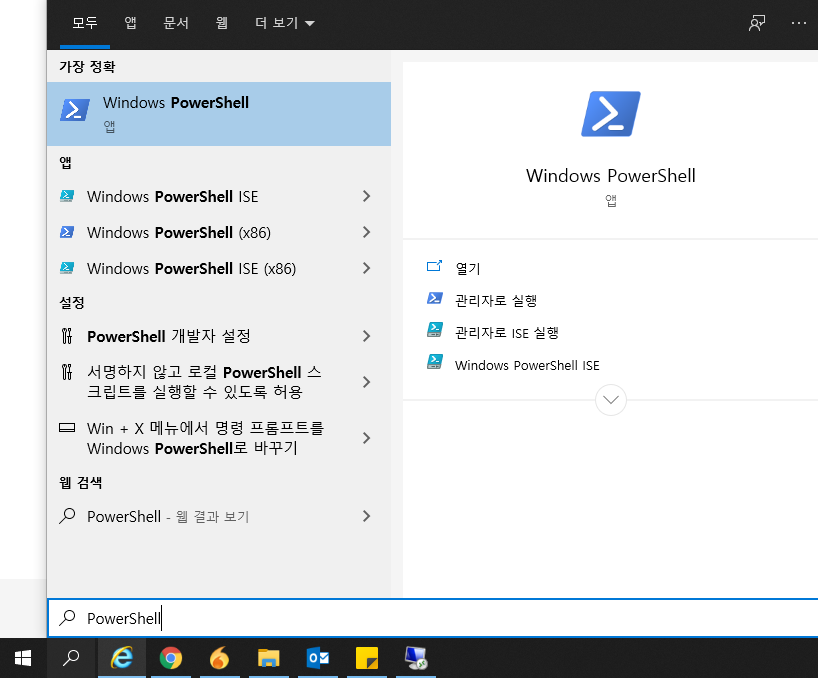Expand arrow for 서명하지 않고 로컬 PowerShell setting

[x=366, y=382]
